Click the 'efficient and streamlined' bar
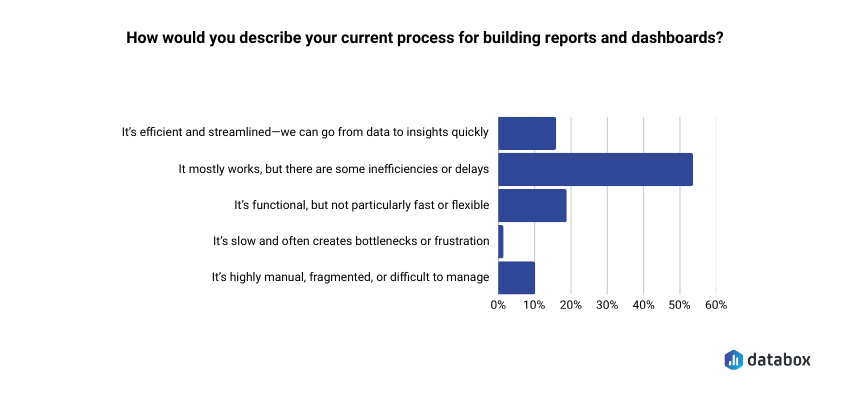Screen dimensions: 850x400 point(526,133)
